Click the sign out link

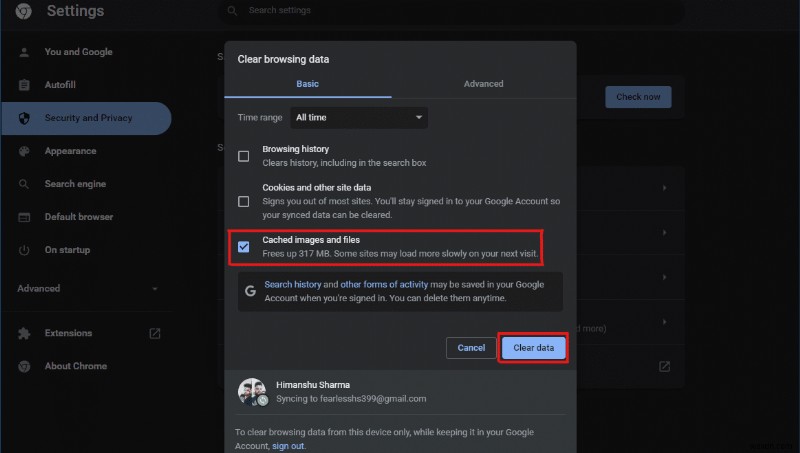tap(288, 446)
